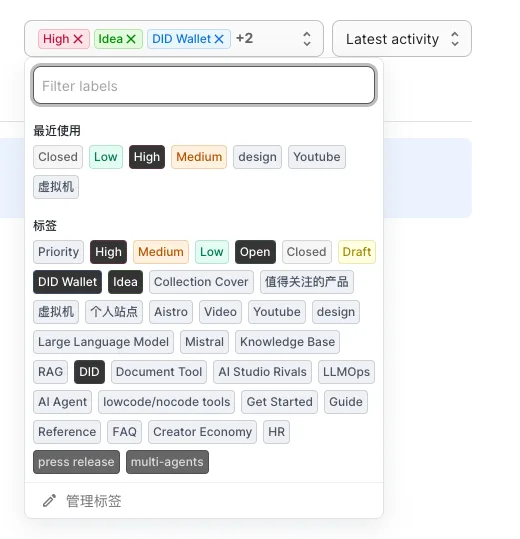Deselect the Idea label in the 标签 list
The image size is (520, 539).
pos(125,282)
